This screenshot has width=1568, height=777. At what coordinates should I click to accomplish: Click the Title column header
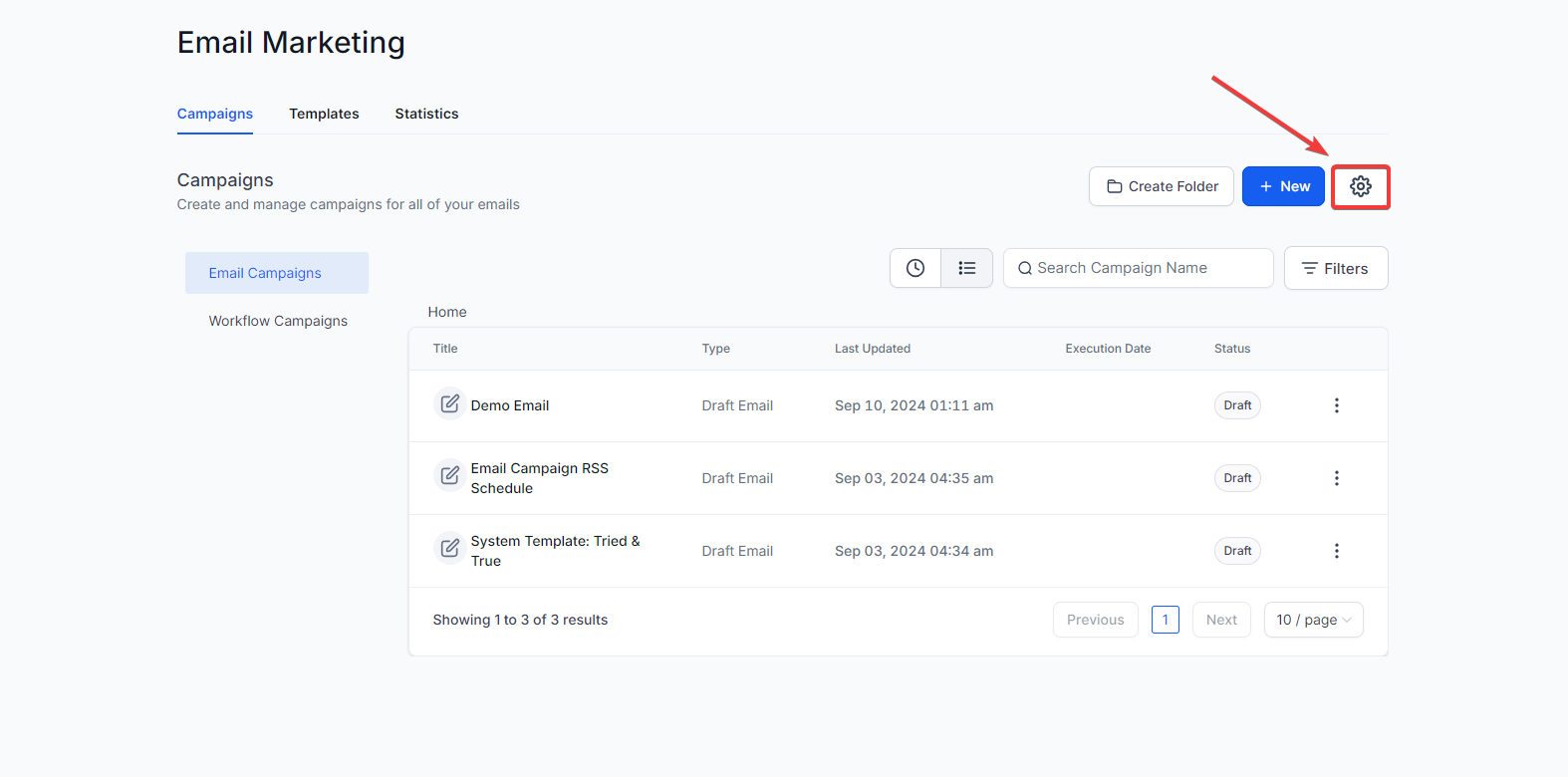445,349
